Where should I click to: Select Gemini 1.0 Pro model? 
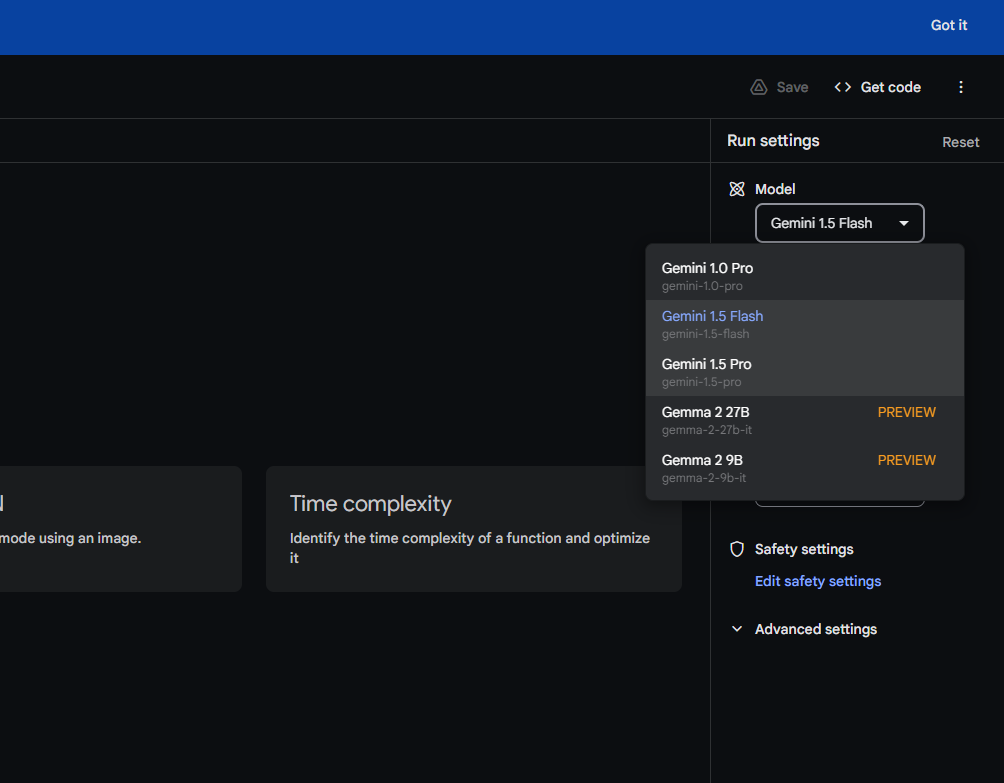[x=805, y=276]
